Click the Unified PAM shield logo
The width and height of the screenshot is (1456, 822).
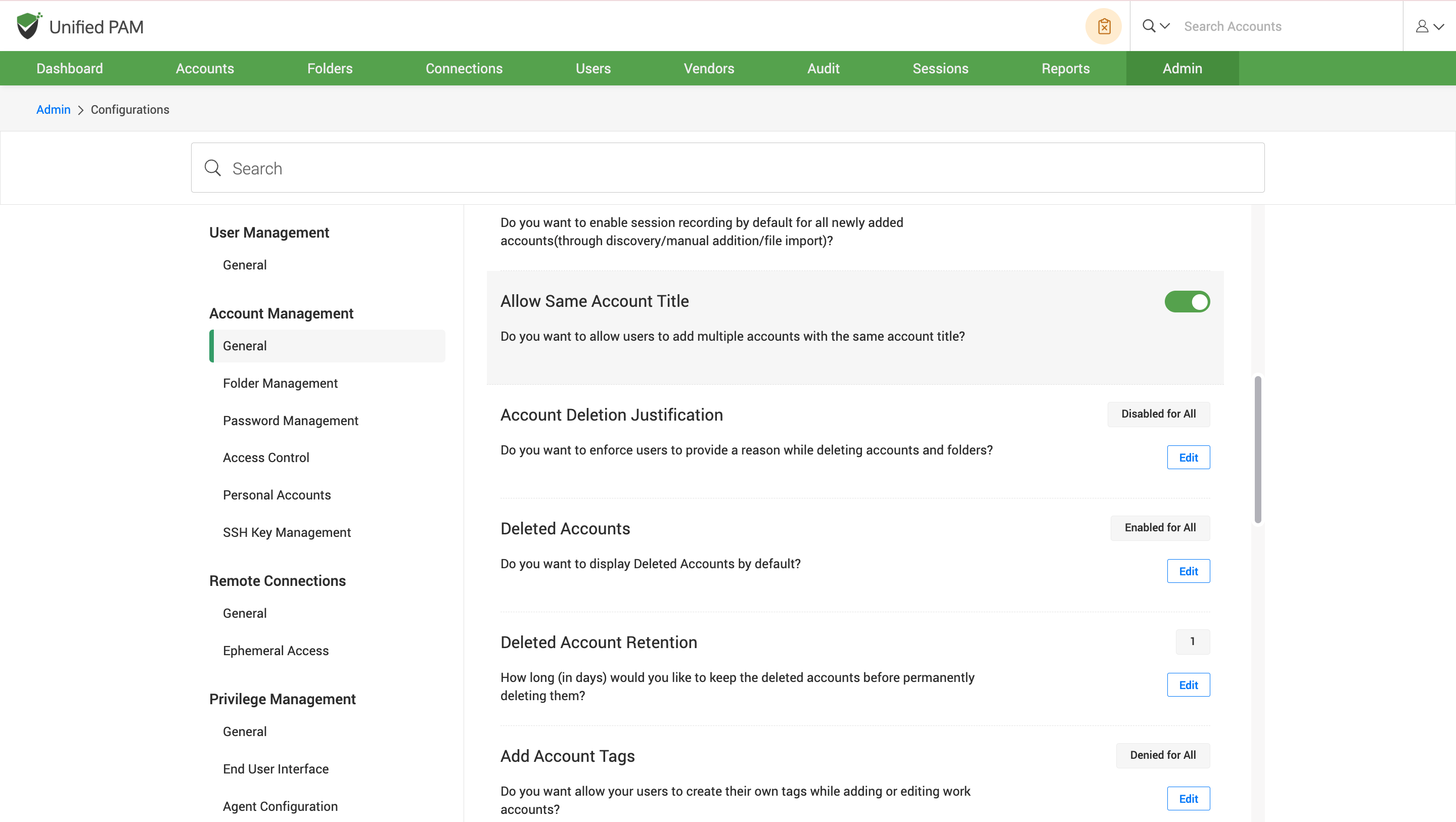(28, 26)
